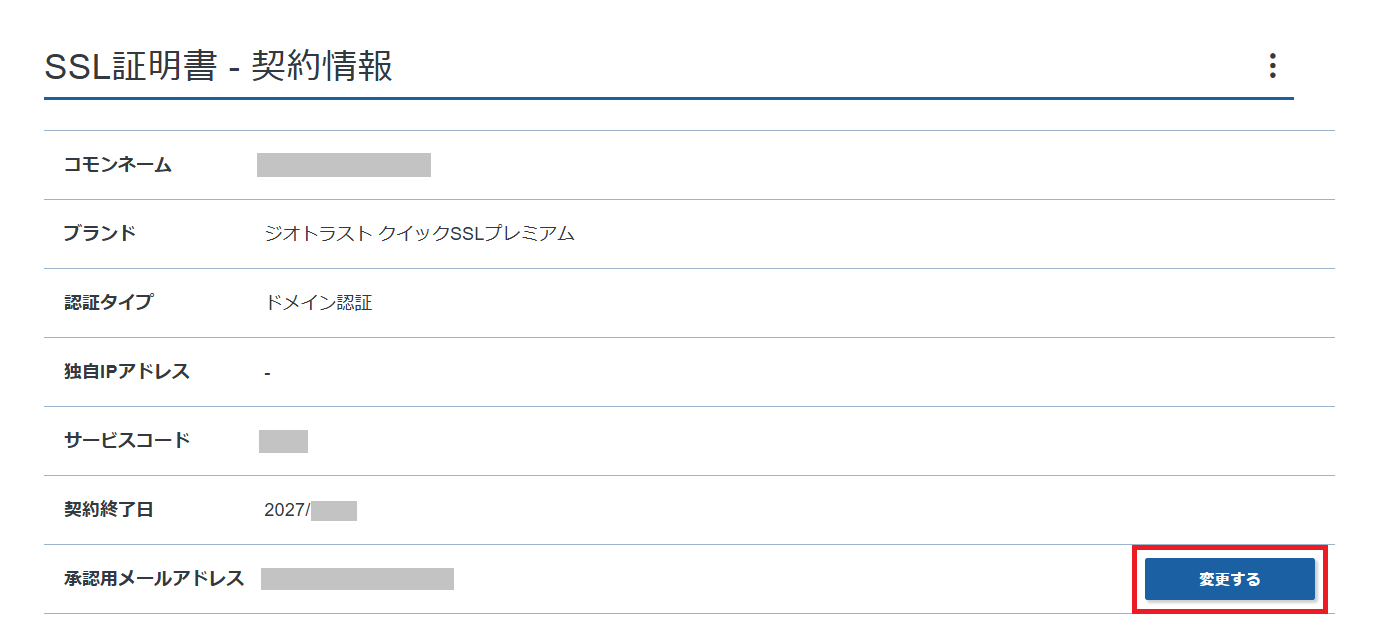Click the masked service code value
The image size is (1385, 634).
(x=283, y=441)
